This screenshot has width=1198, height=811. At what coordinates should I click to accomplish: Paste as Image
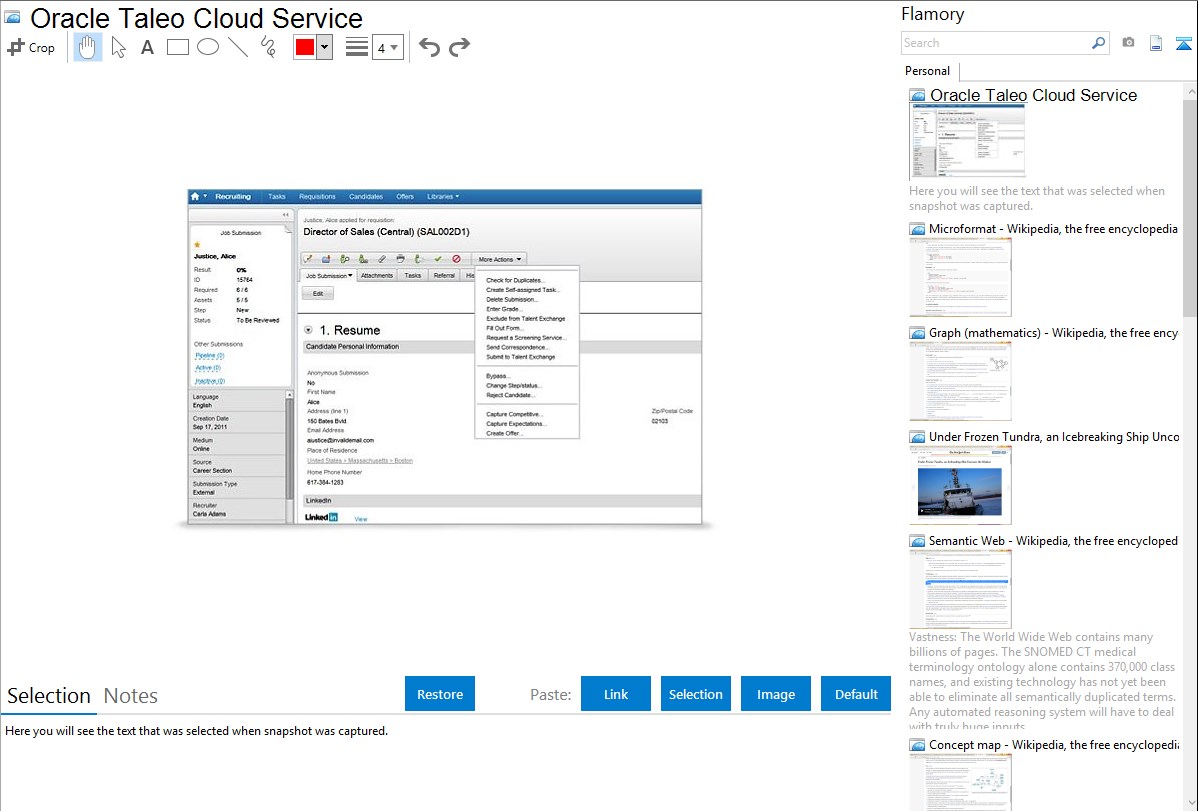pos(775,694)
